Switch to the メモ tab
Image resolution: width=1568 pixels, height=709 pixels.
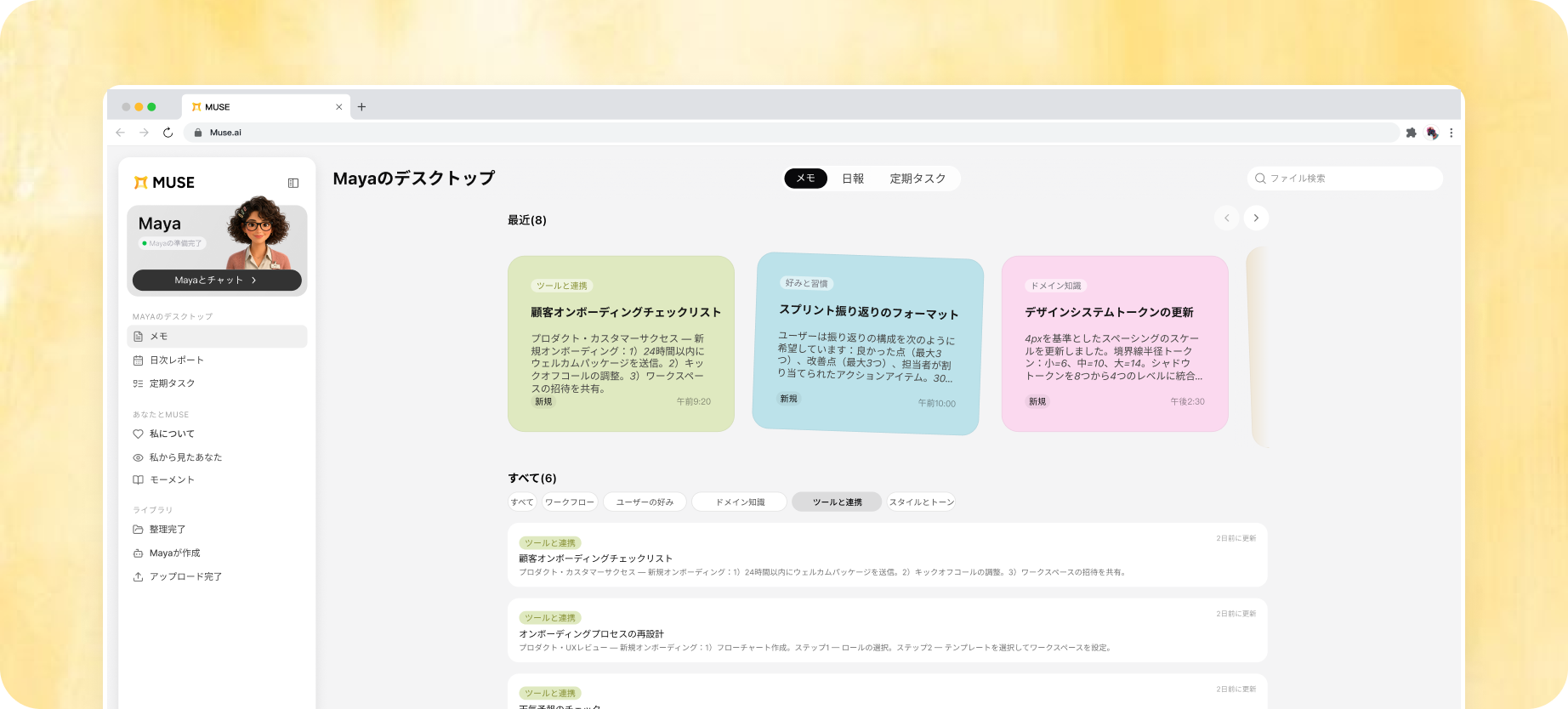click(805, 179)
